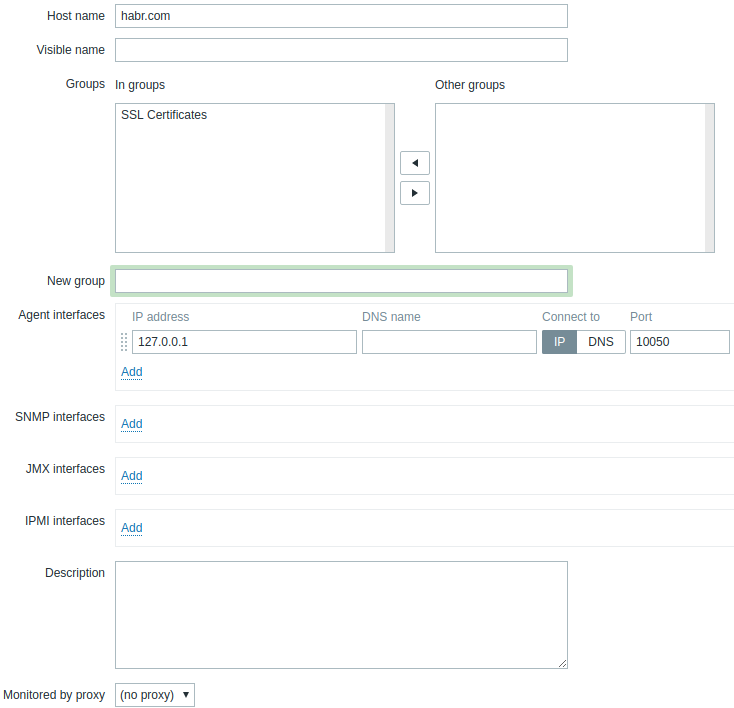Click Add for SNMP interfaces

tap(132, 424)
